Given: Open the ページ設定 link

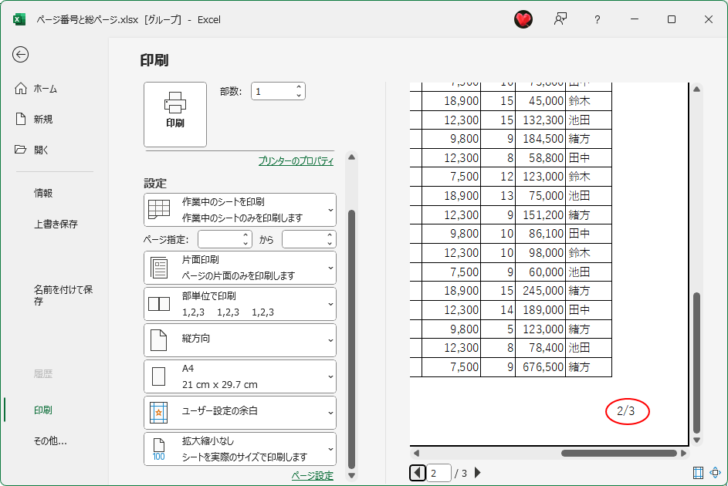Looking at the screenshot, I should pos(312,476).
